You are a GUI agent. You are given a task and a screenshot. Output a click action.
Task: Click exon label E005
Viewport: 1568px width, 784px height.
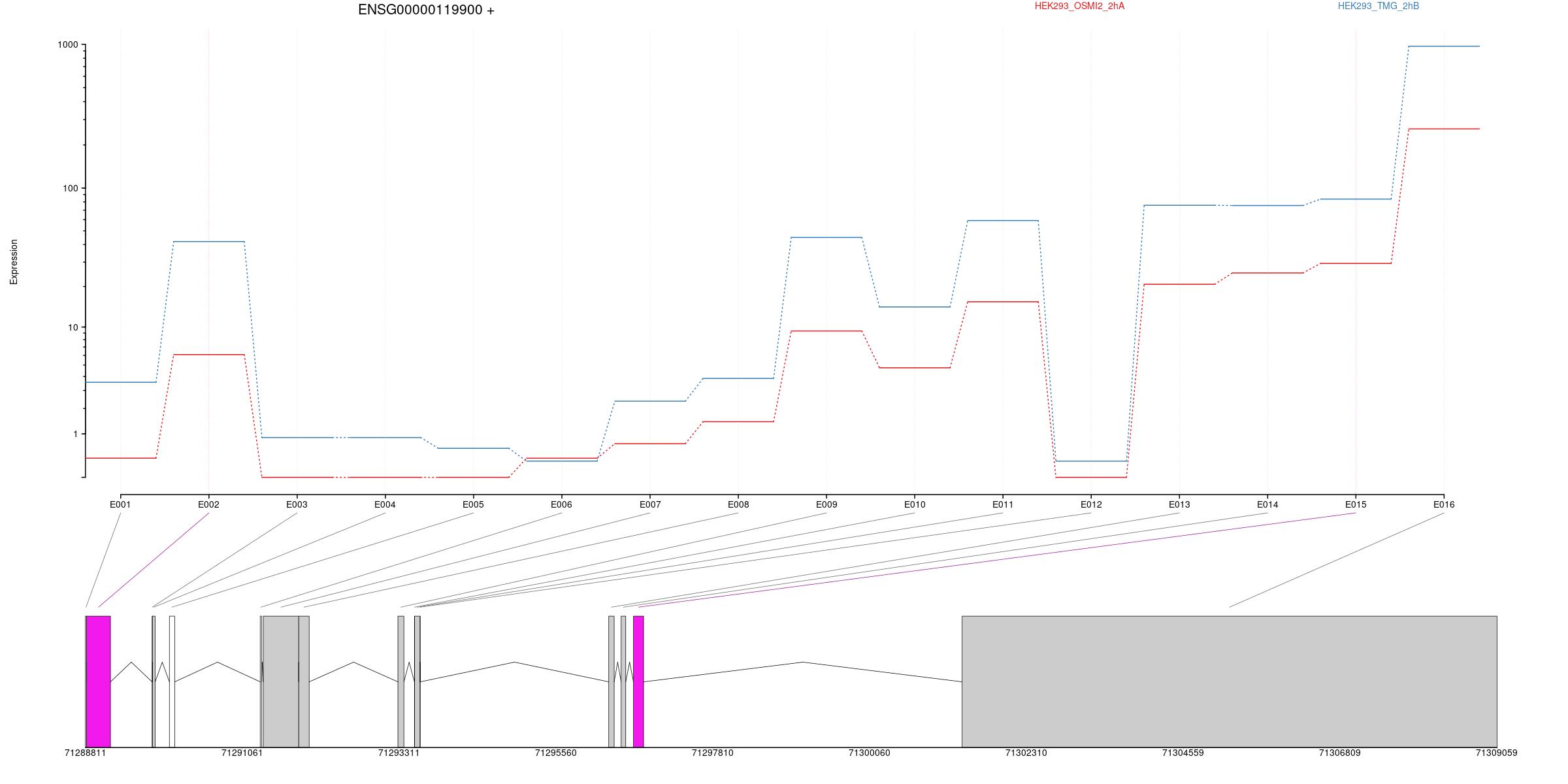click(x=473, y=504)
